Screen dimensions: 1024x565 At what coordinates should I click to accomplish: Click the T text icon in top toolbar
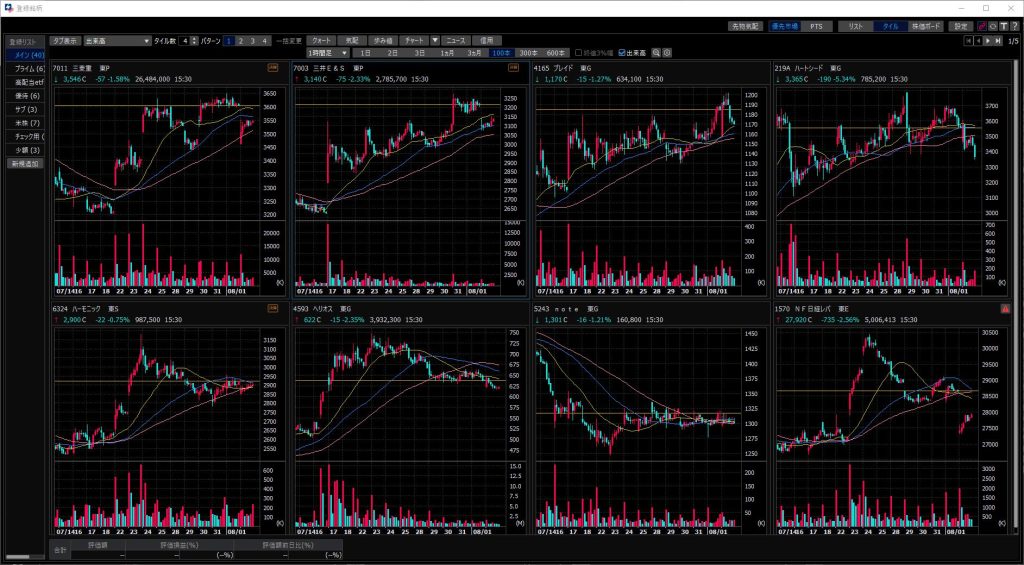(1003, 26)
